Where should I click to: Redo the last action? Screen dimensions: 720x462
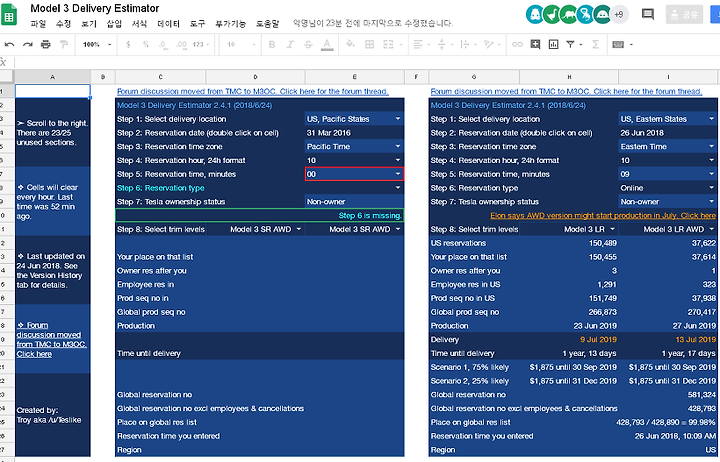point(28,45)
